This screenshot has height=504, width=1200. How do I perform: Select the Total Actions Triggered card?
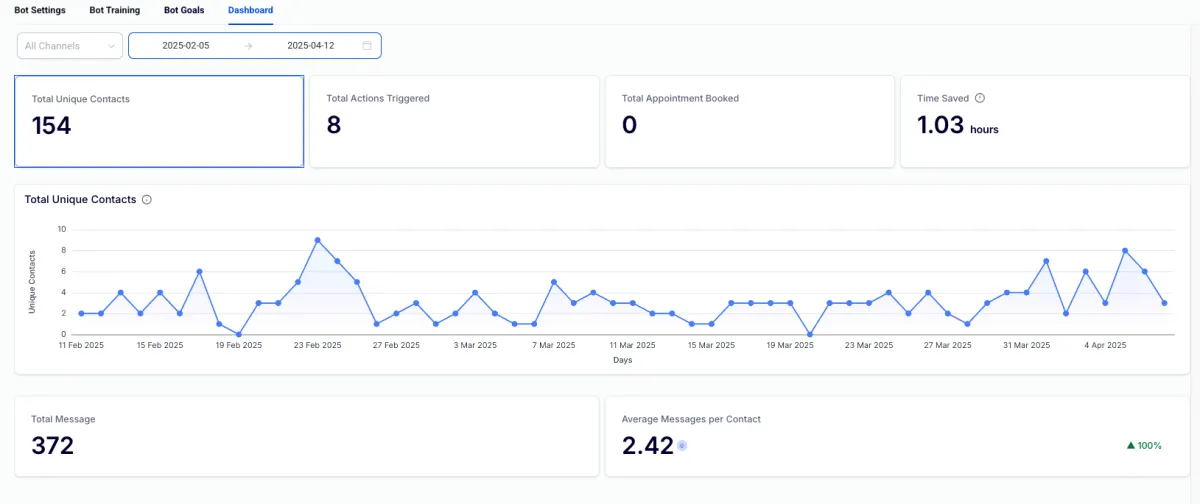[454, 121]
